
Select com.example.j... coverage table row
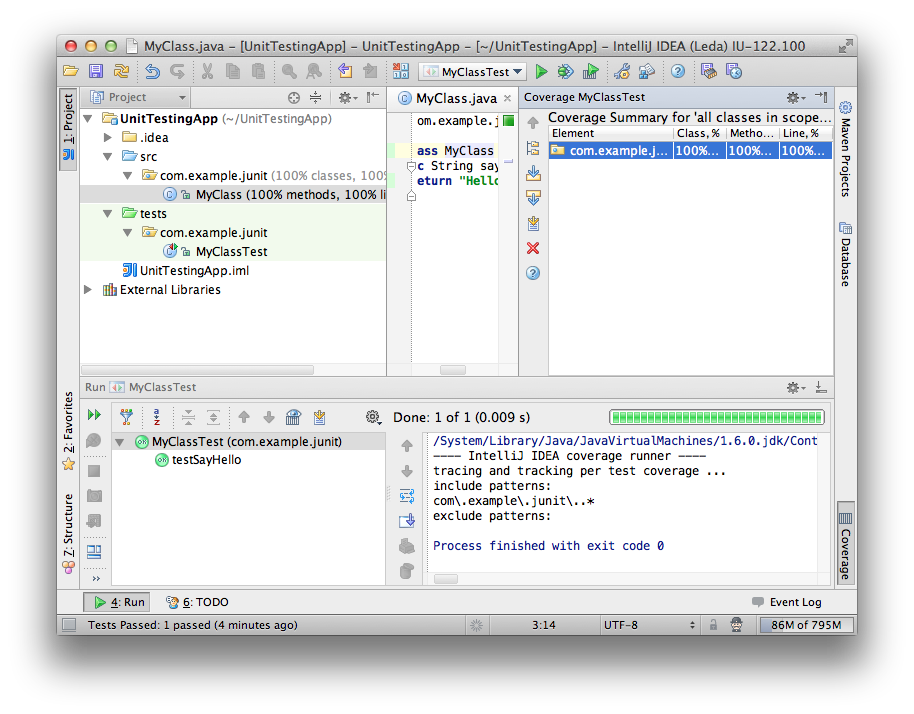(x=690, y=151)
